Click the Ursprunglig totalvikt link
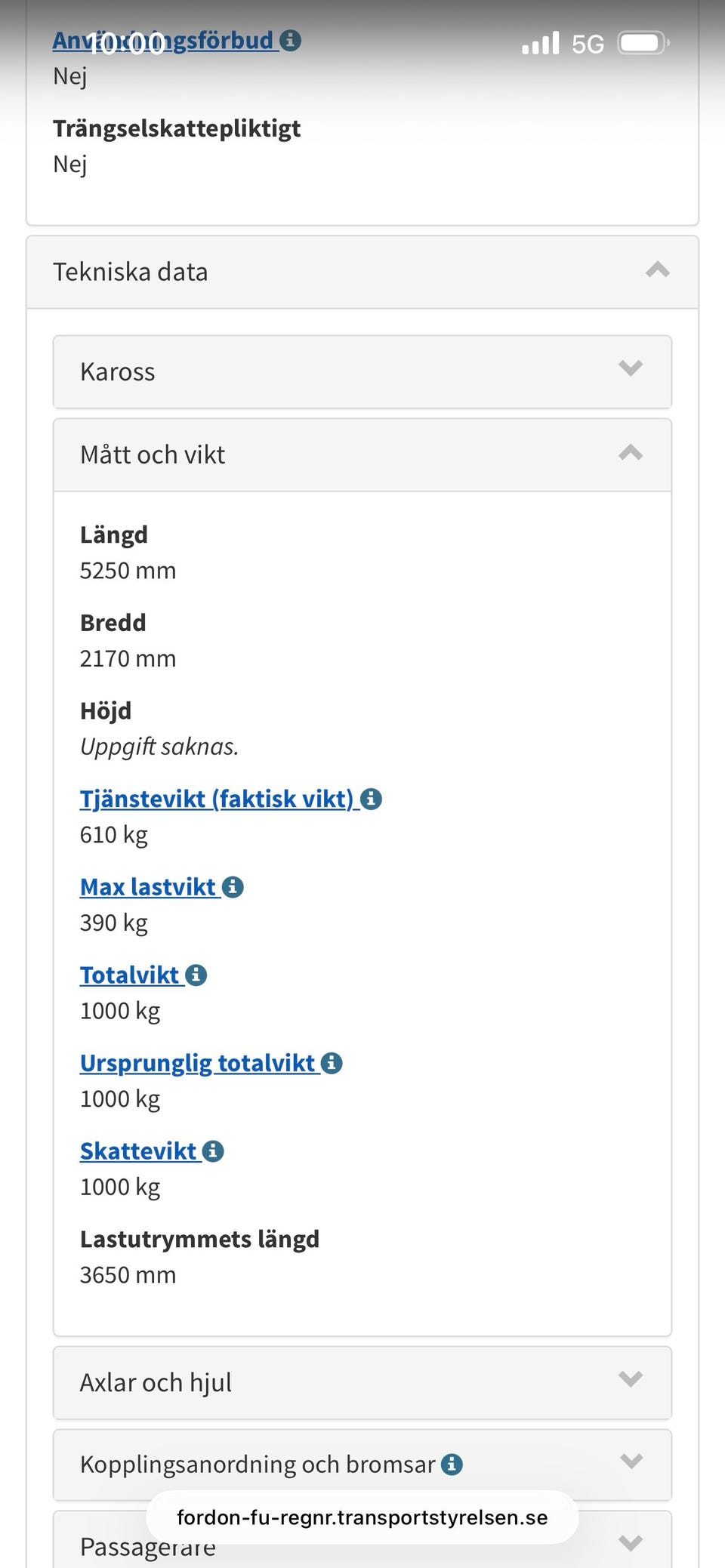725x1568 pixels. point(198,1064)
